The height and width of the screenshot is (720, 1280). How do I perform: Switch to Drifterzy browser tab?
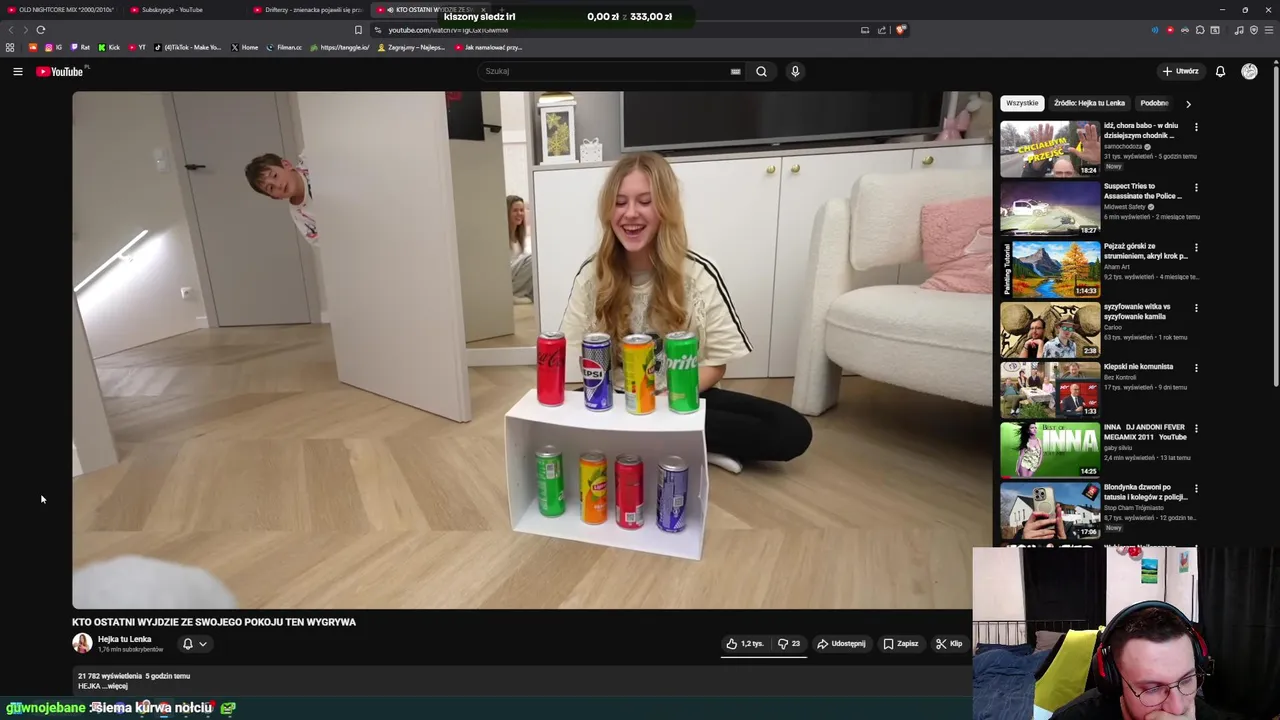(x=308, y=10)
